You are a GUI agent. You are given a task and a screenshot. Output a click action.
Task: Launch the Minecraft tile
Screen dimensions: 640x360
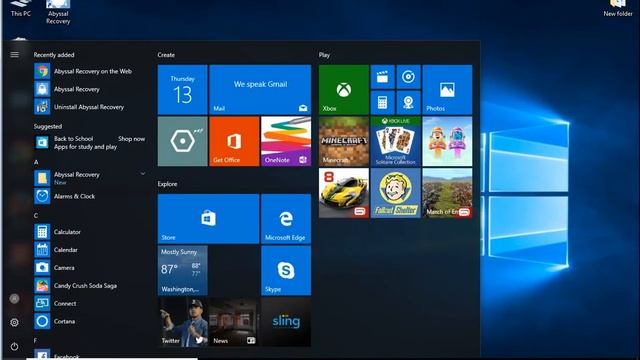click(344, 141)
